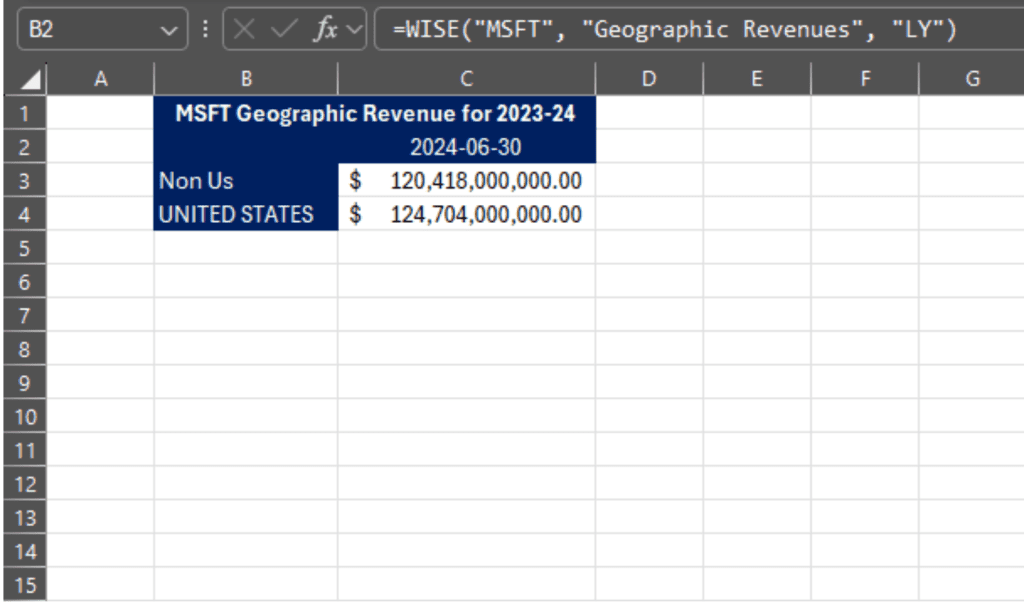Open the chevron dropdown next to fx
Viewport: 1024px width, 602px height.
pyautogui.click(x=354, y=30)
